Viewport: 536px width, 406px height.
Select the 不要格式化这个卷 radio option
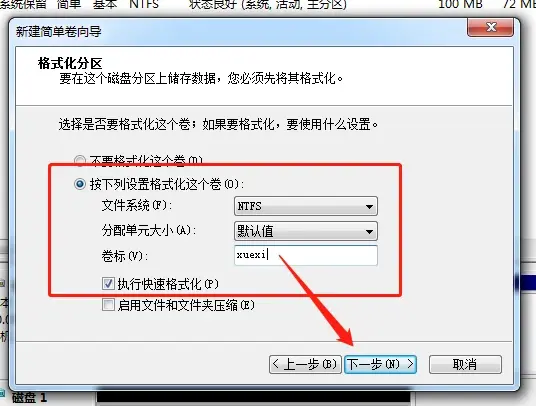tap(80, 160)
